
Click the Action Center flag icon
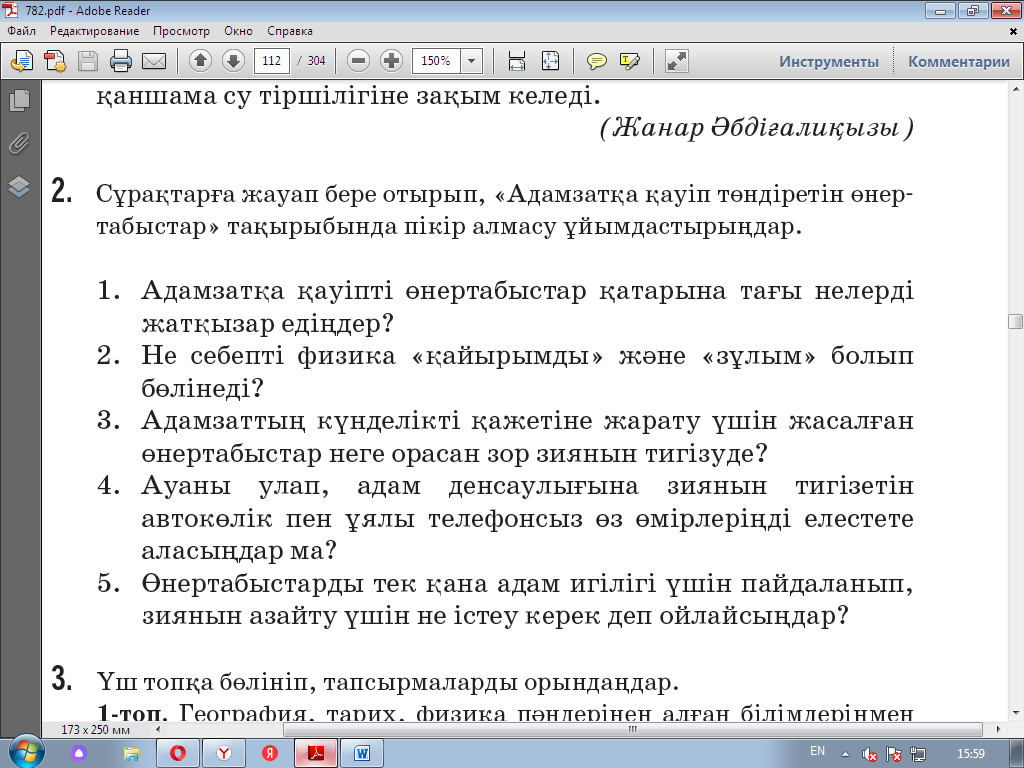coord(894,754)
